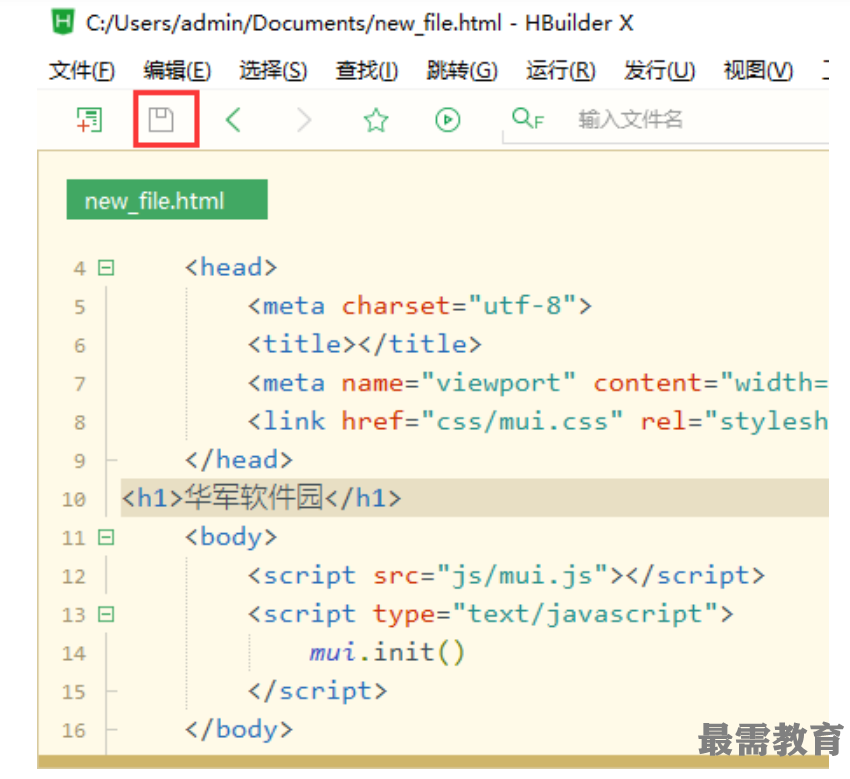Image resolution: width=850 pixels, height=779 pixels.
Task: Click the "viewport" attribute value
Action: coord(498,383)
